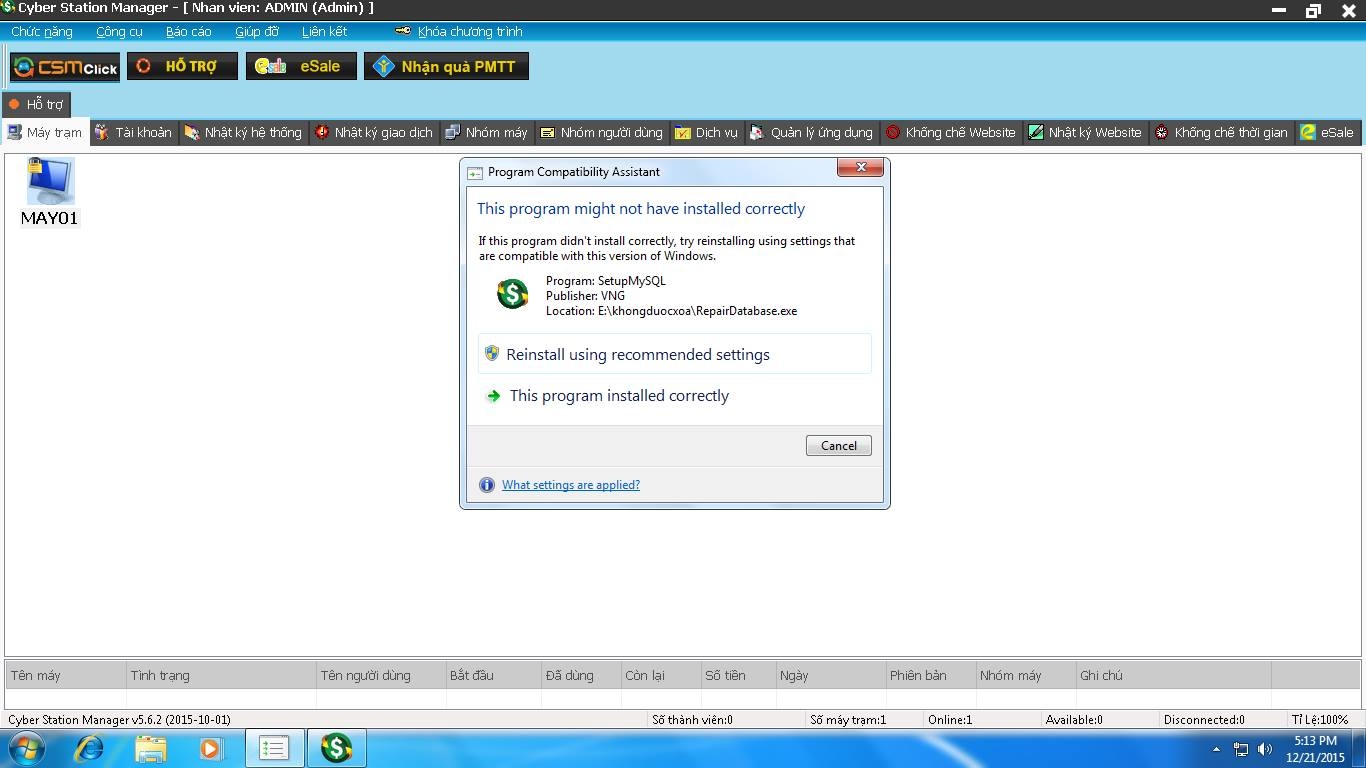Screen dimensions: 1366x768
Task: Choose This program installed correctly
Action: tap(619, 395)
